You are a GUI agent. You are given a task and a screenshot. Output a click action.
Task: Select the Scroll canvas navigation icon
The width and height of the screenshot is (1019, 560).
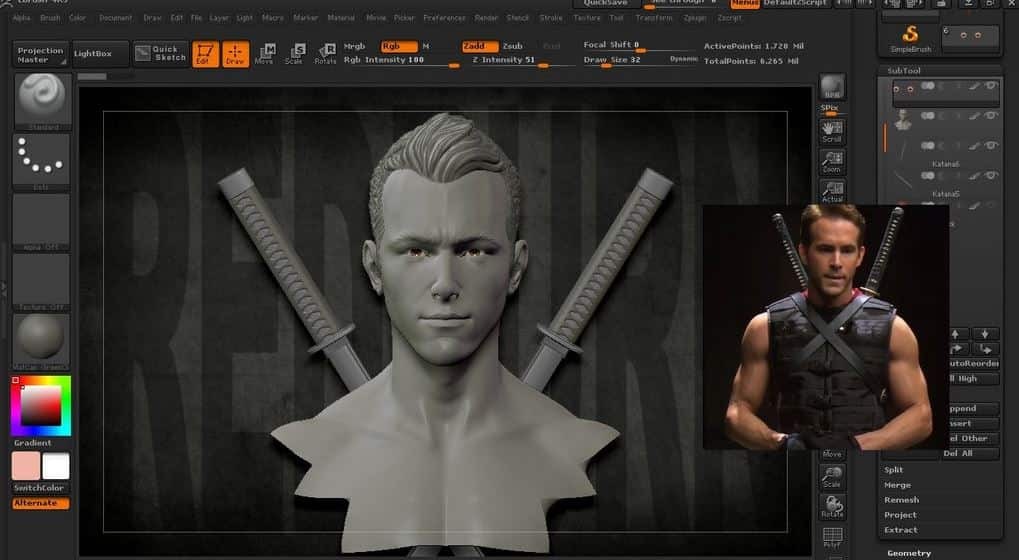[832, 131]
